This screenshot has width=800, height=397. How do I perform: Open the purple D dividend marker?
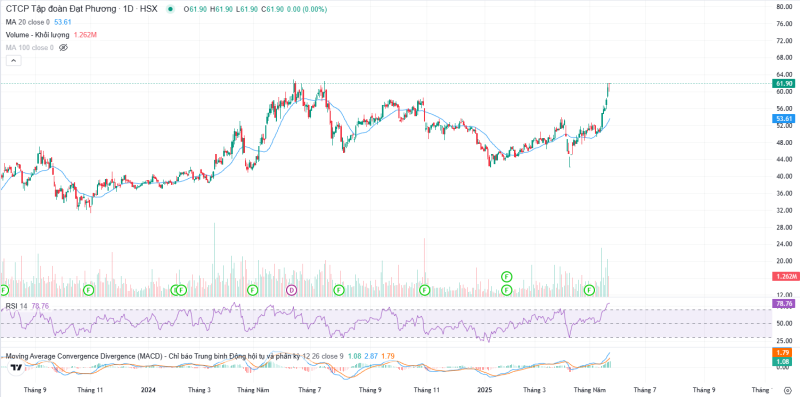[291, 290]
